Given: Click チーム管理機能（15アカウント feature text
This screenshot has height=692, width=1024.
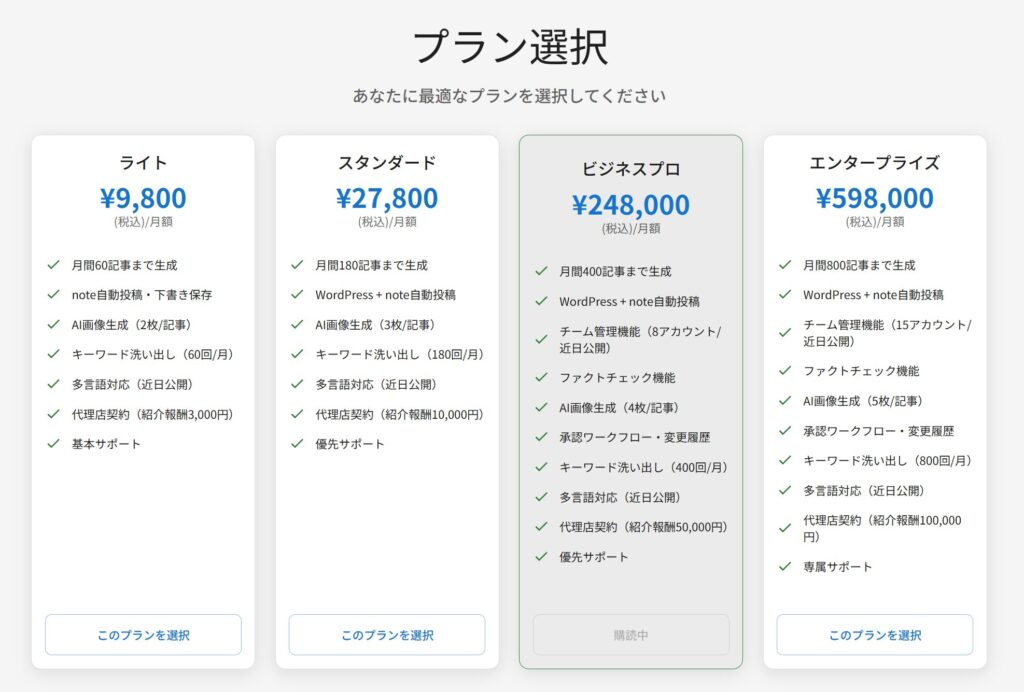Looking at the screenshot, I should pyautogui.click(x=887, y=325).
